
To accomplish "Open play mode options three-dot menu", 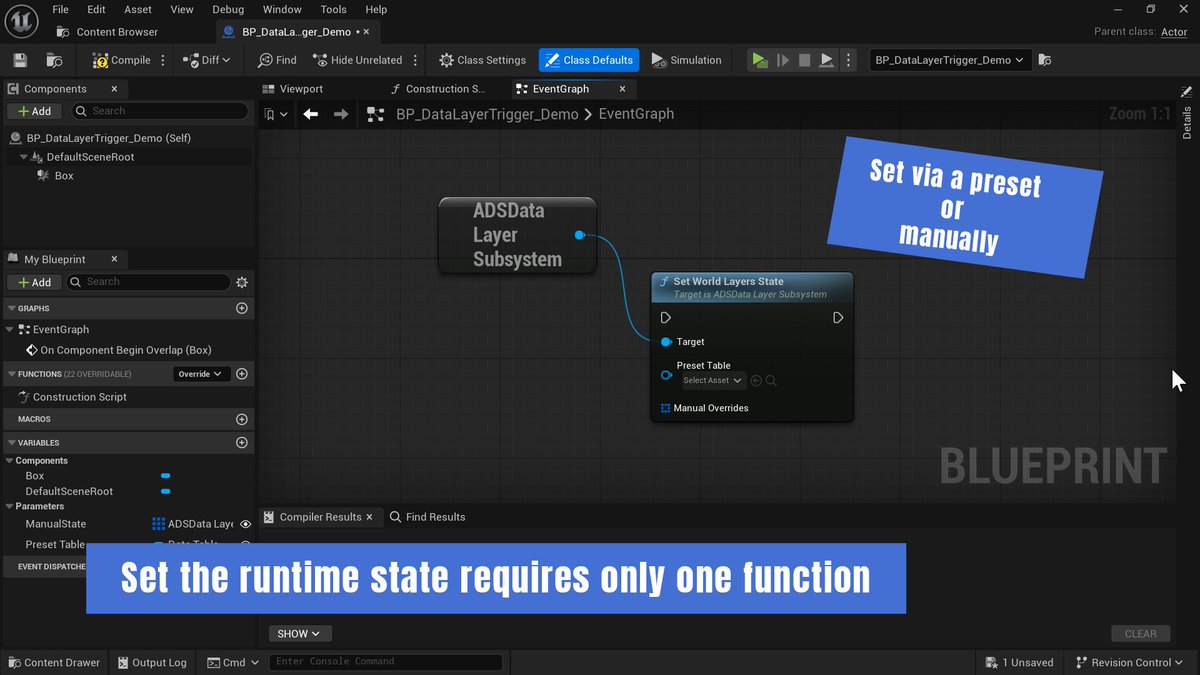I will (848, 60).
